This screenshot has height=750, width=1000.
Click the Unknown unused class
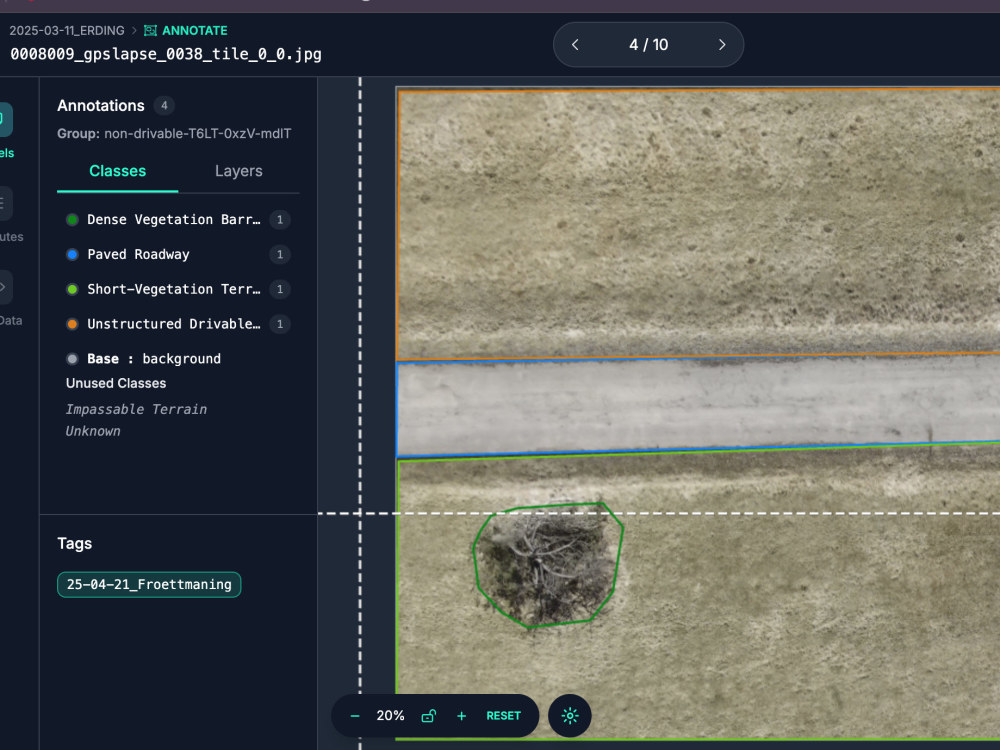pyautogui.click(x=92, y=431)
